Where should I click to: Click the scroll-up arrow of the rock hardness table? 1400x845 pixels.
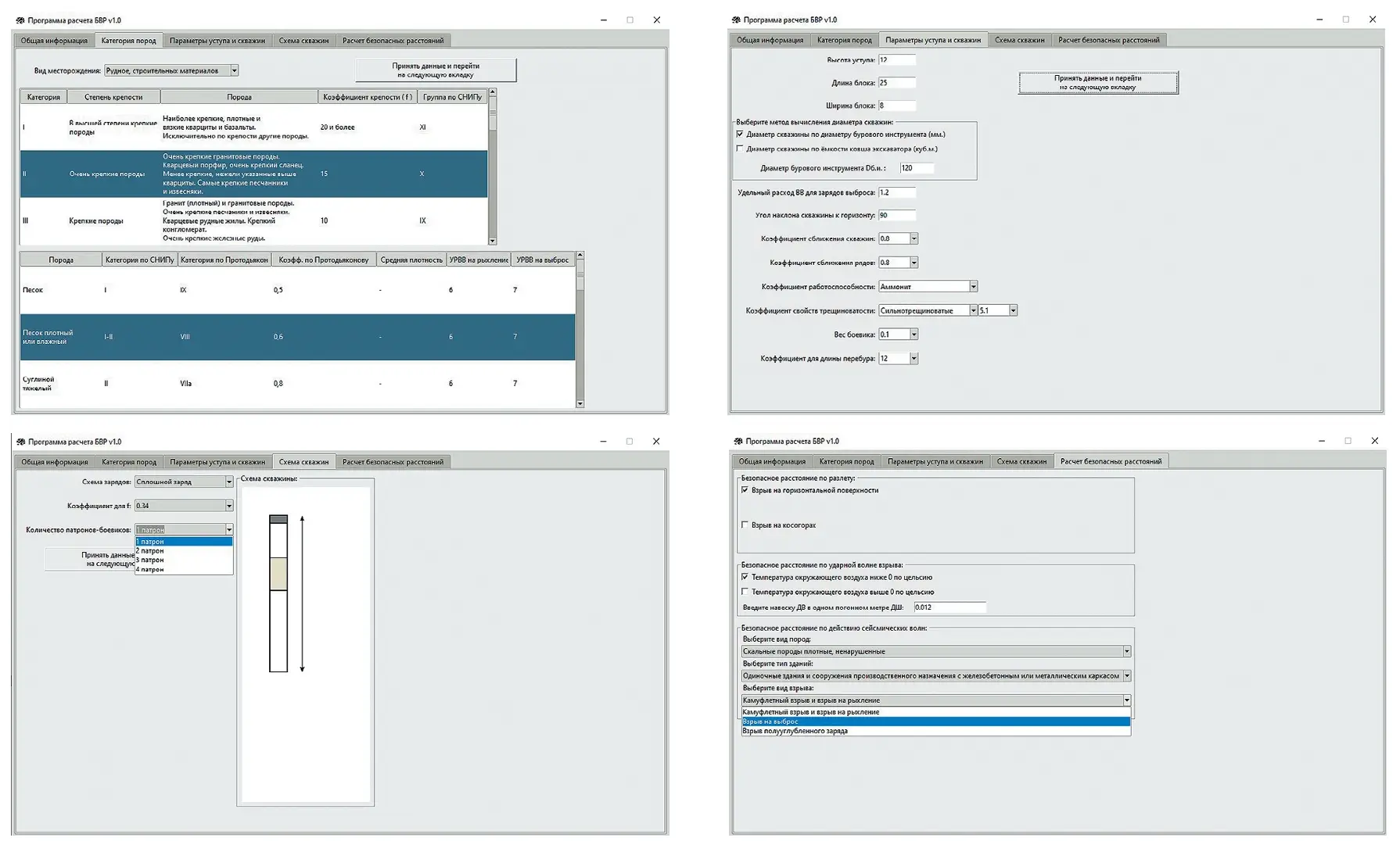[492, 92]
